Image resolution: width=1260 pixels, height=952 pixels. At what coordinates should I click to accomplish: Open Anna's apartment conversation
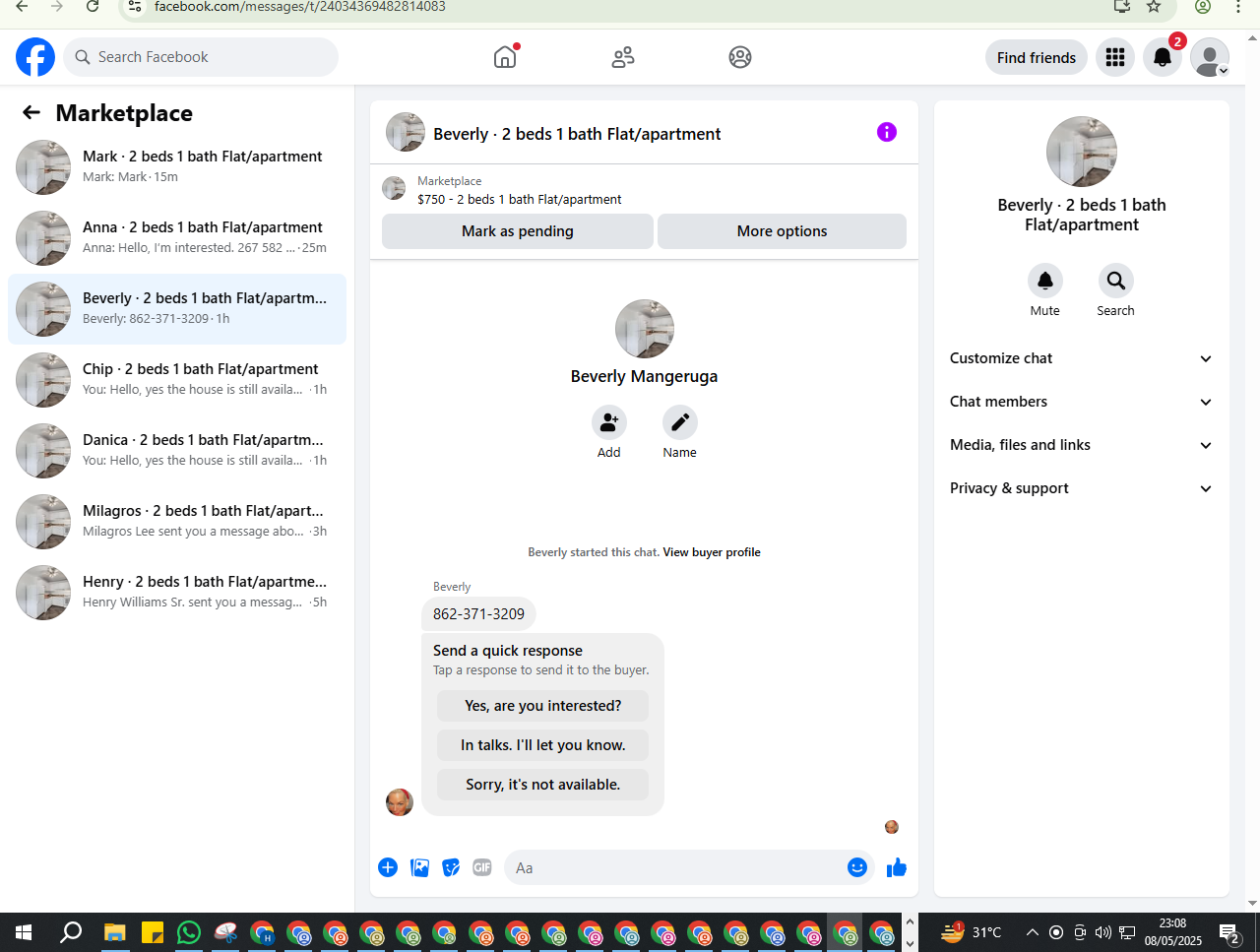click(177, 238)
